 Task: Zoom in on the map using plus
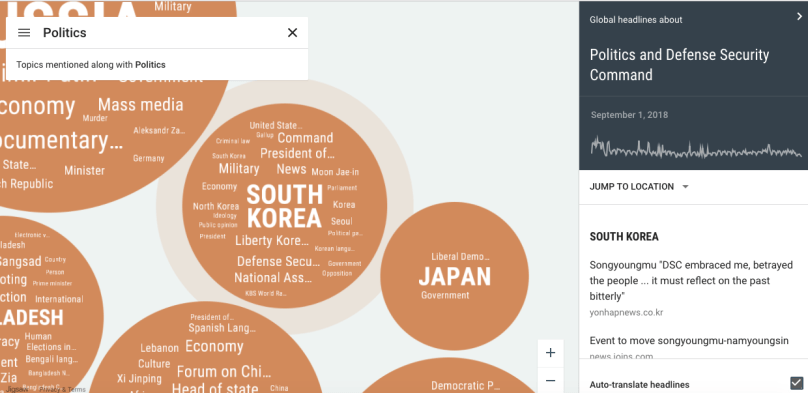[x=550, y=353]
